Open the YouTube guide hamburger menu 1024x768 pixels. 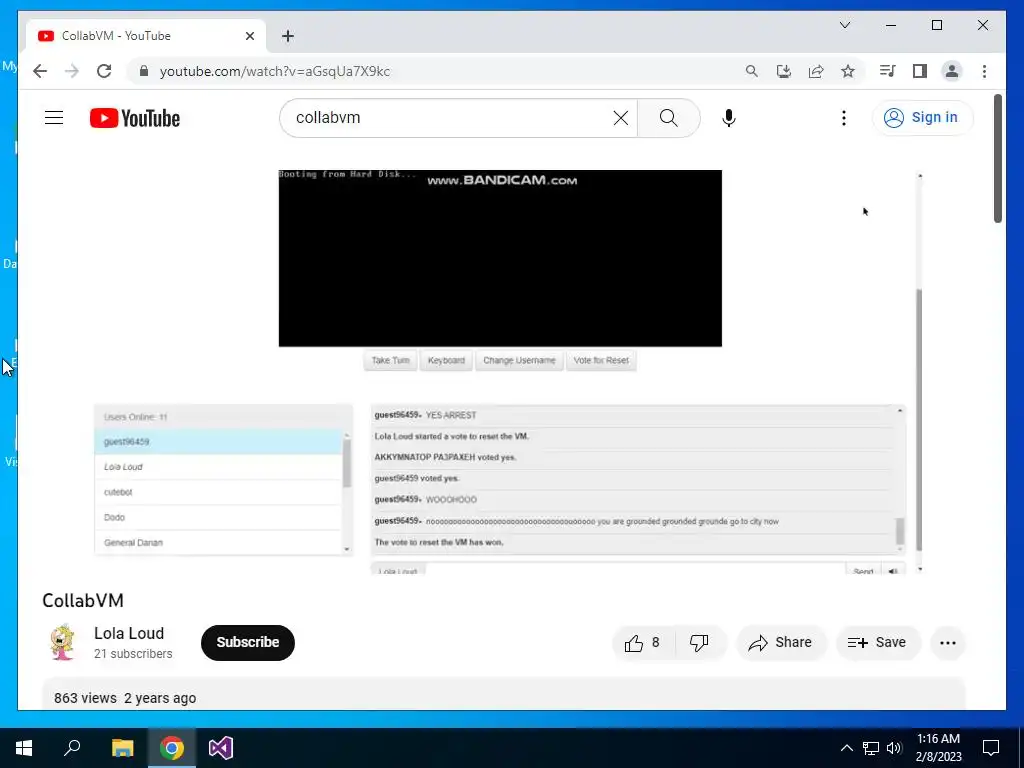(x=54, y=118)
